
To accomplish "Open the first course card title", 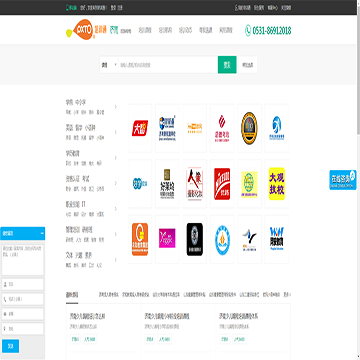I will coord(88,316).
